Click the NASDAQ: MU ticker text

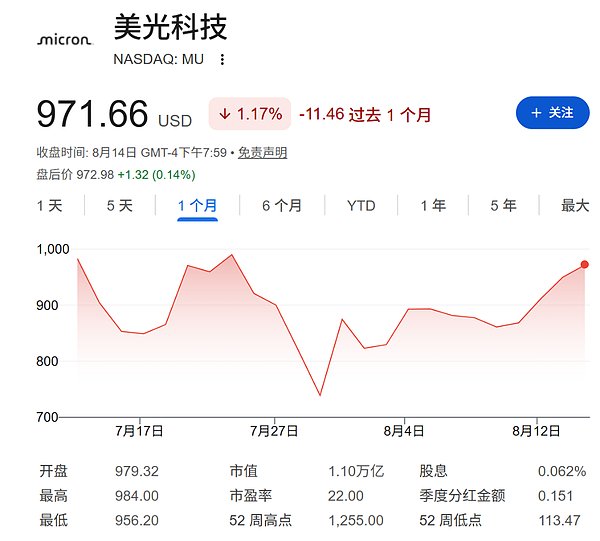point(158,59)
